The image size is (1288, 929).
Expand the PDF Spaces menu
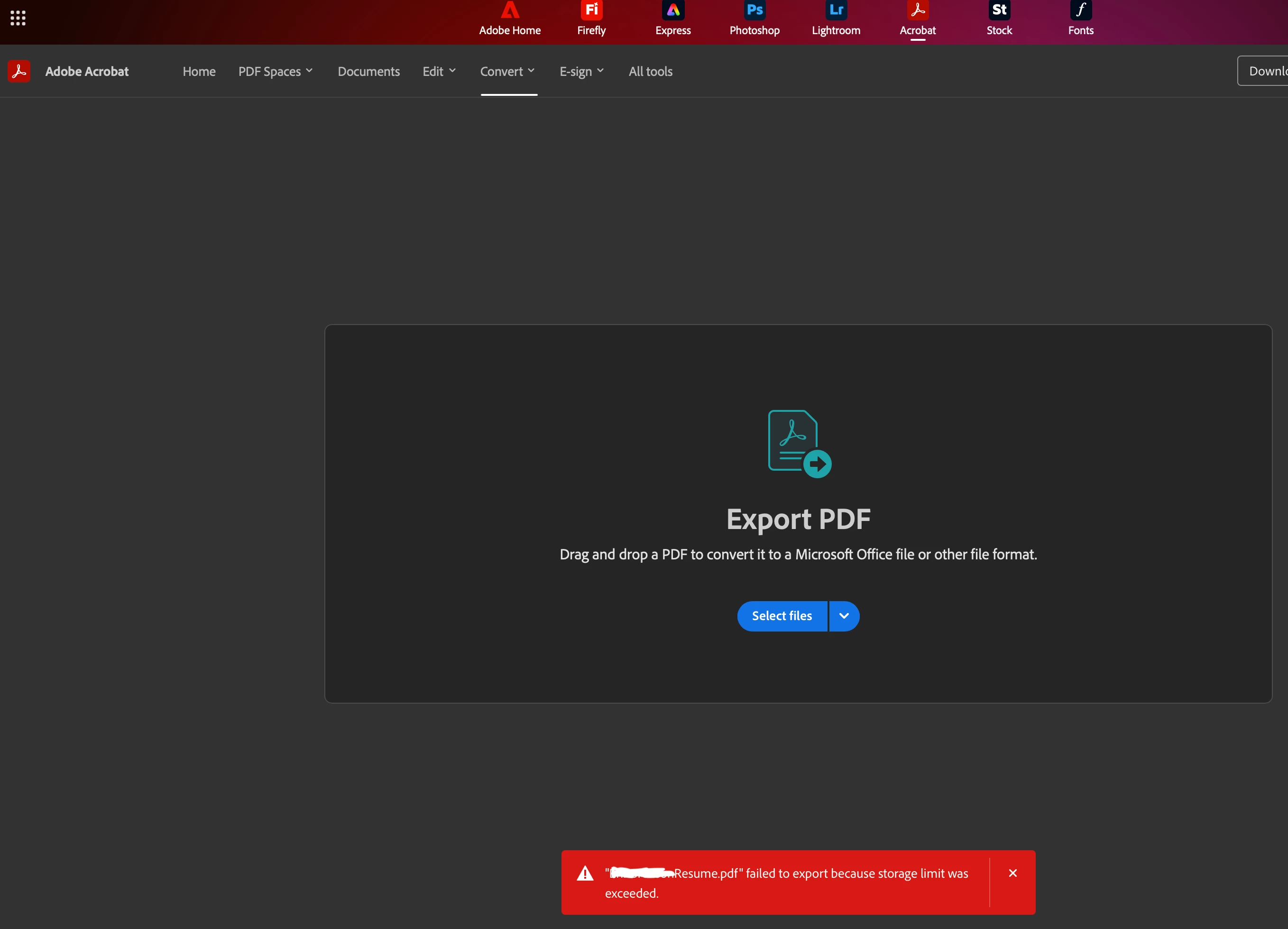276,72
